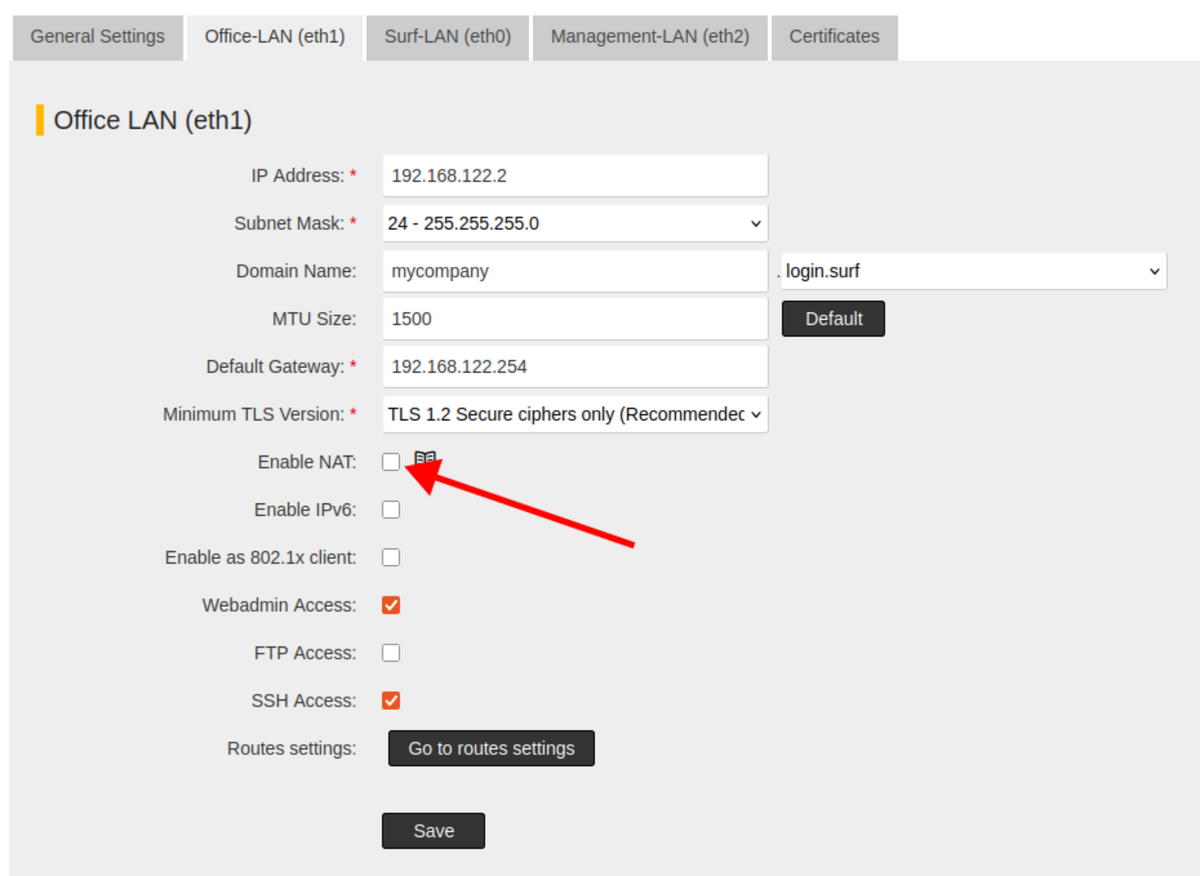The image size is (1200, 876).
Task: Enable the IPv6 checkbox
Action: (391, 510)
